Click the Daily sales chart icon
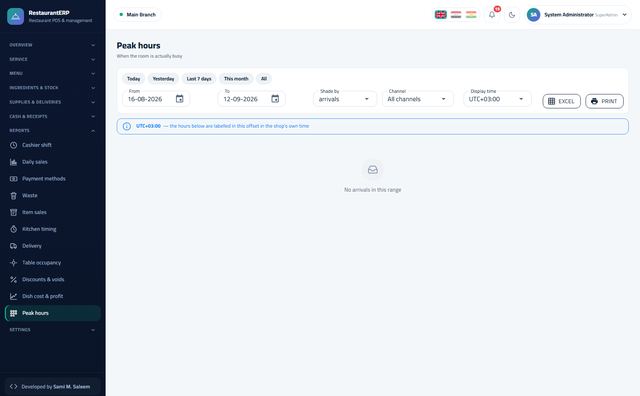The image size is (640, 396). tap(13, 162)
